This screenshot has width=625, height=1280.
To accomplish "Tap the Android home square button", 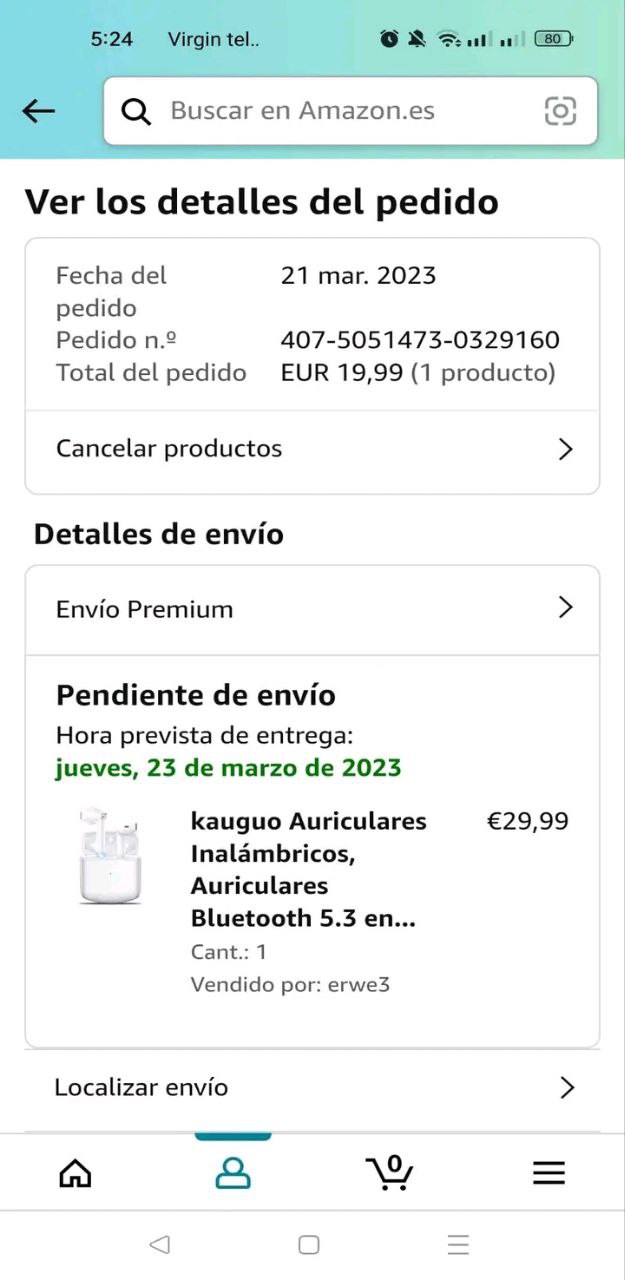I will [x=309, y=1245].
